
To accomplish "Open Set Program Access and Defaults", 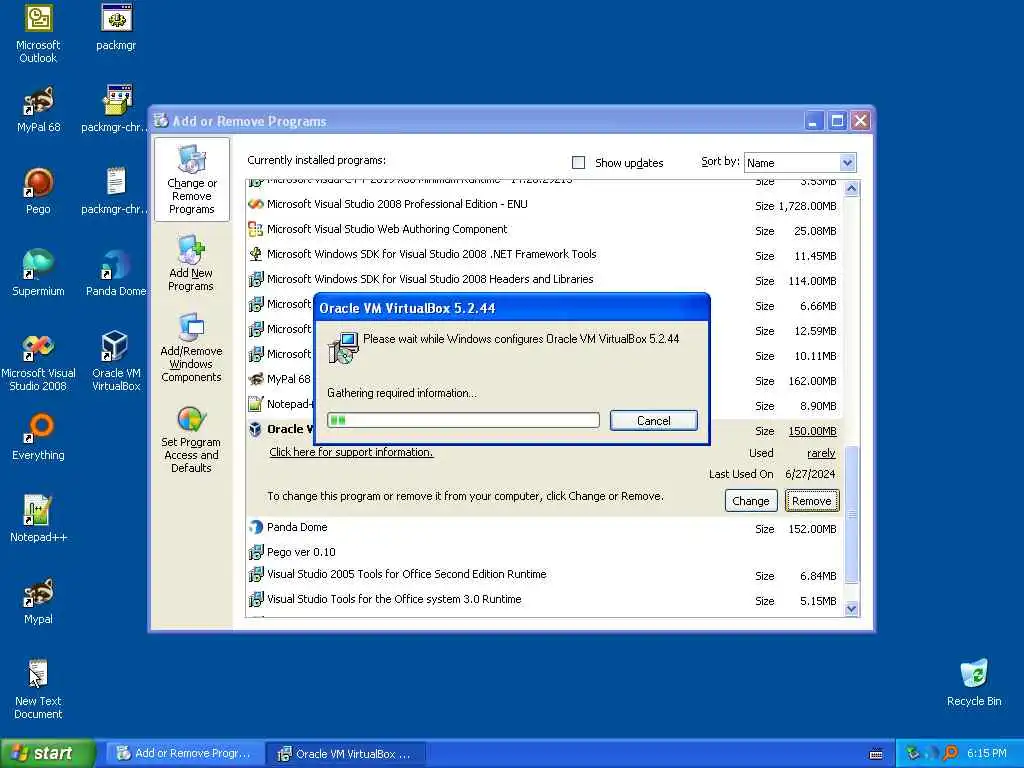I will point(191,438).
